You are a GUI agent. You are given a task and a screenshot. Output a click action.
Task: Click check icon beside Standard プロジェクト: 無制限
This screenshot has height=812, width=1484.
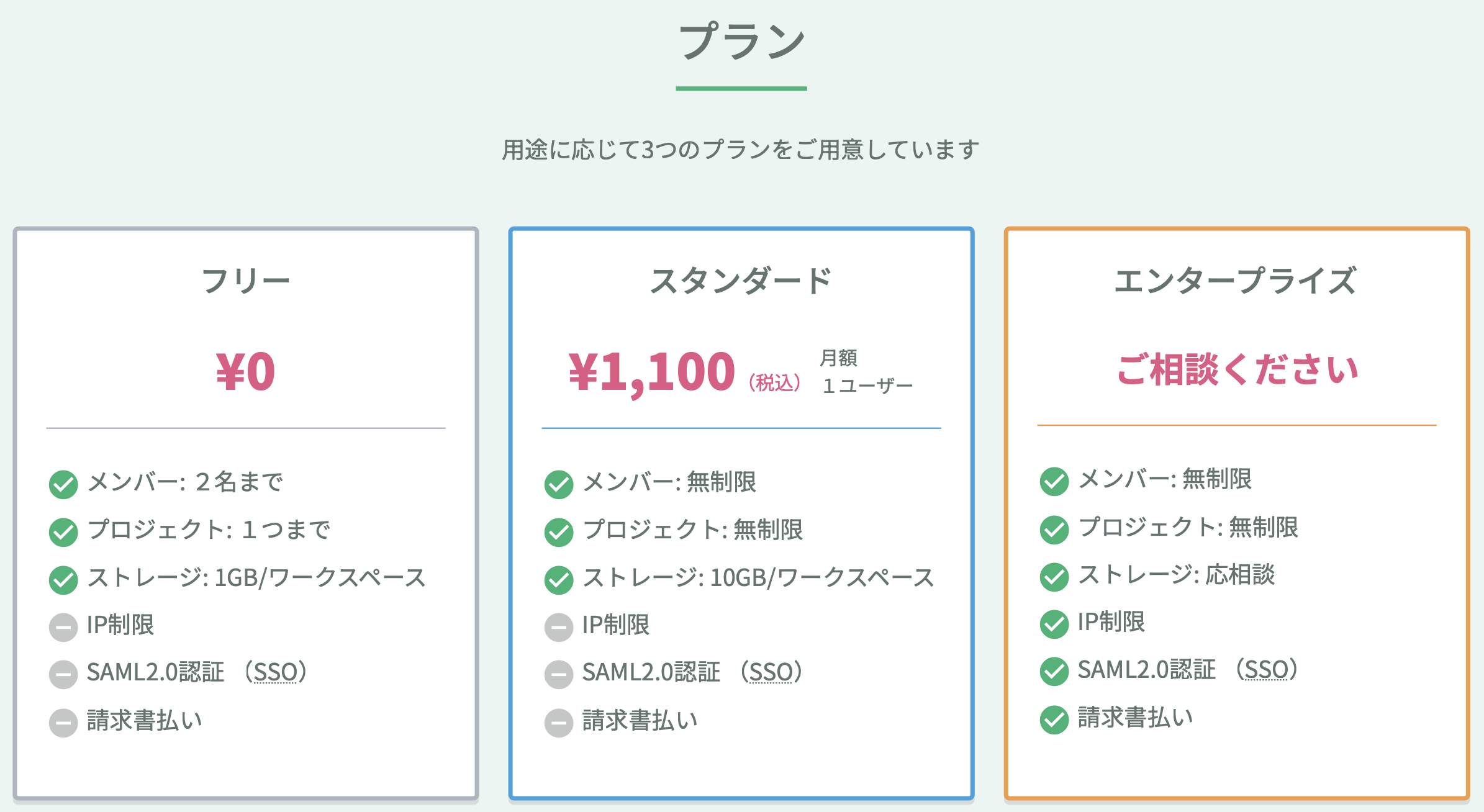coord(559,532)
